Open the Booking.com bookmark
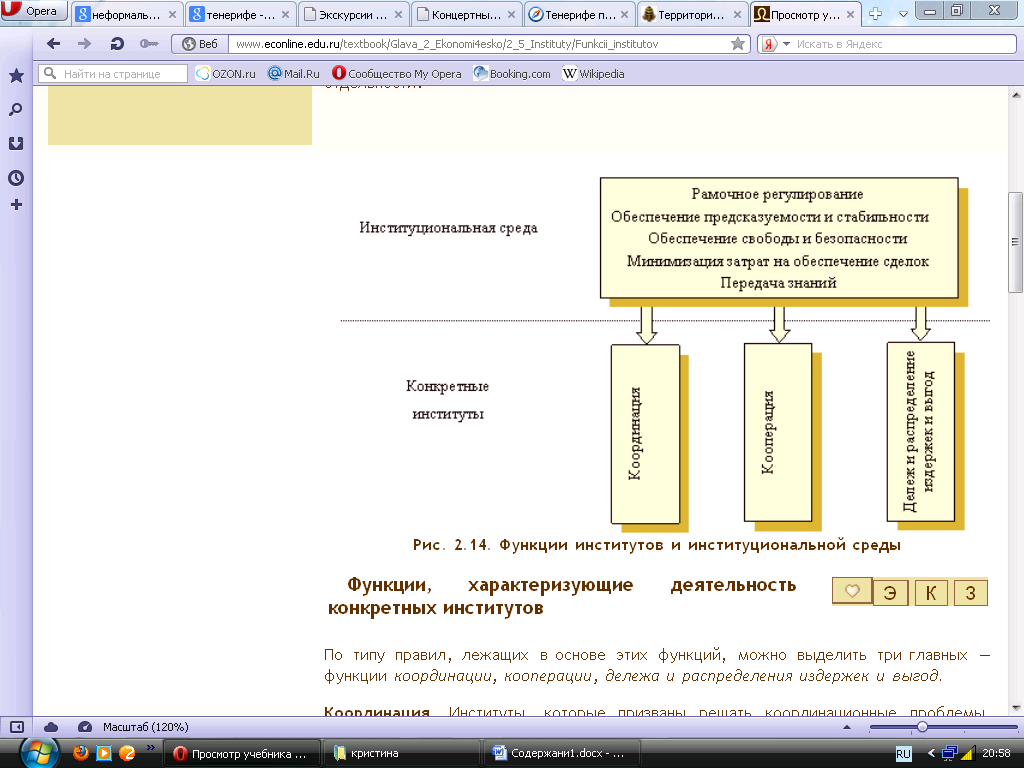 pyautogui.click(x=512, y=74)
